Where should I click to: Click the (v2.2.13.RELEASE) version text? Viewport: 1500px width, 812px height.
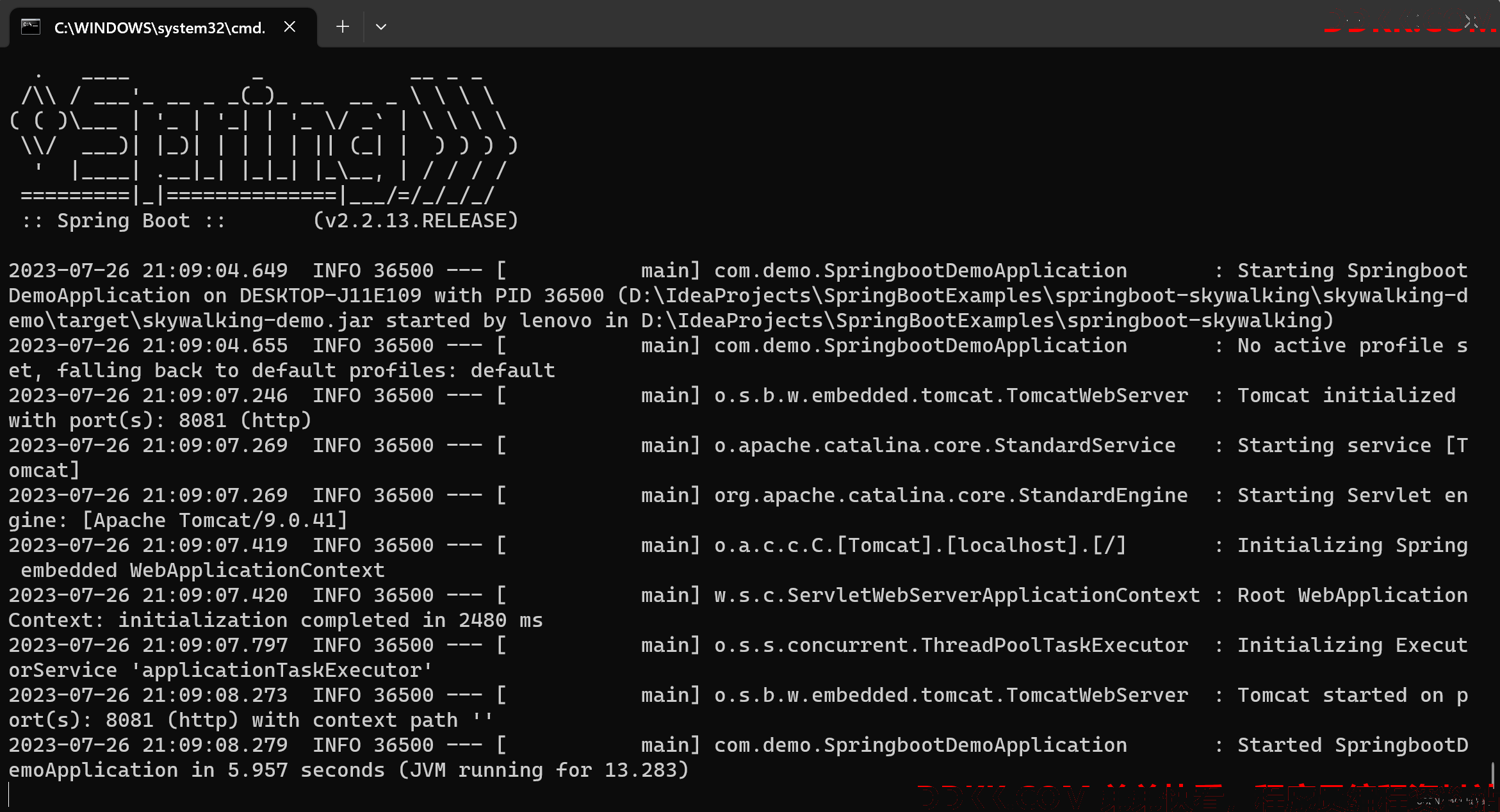(x=416, y=221)
